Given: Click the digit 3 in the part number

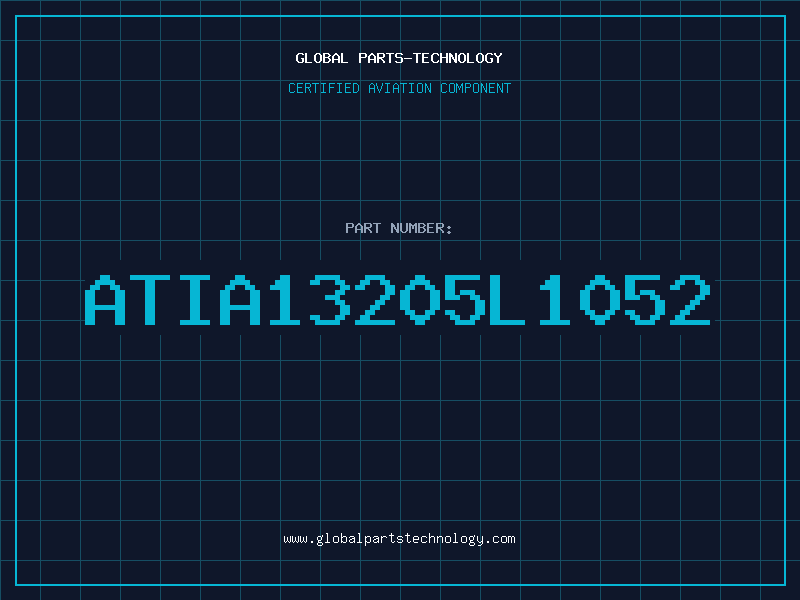Looking at the screenshot, I should click(330, 300).
